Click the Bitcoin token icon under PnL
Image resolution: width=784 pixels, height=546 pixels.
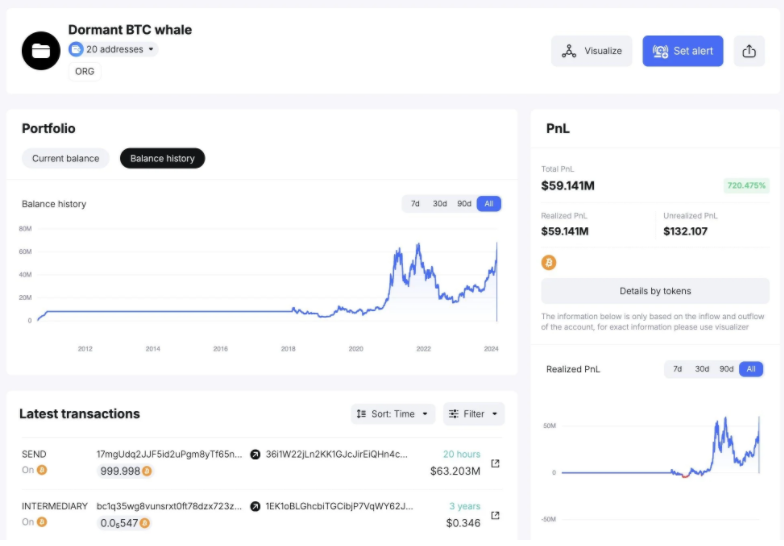[548, 262]
